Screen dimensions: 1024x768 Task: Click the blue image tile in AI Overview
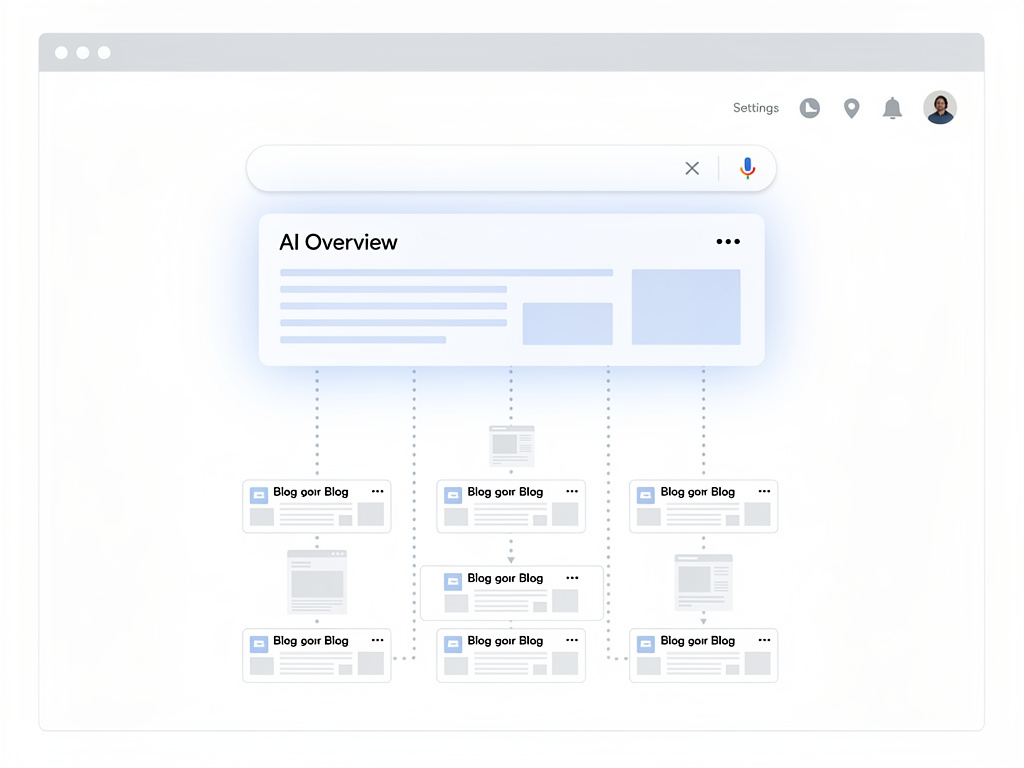pyautogui.click(x=686, y=306)
